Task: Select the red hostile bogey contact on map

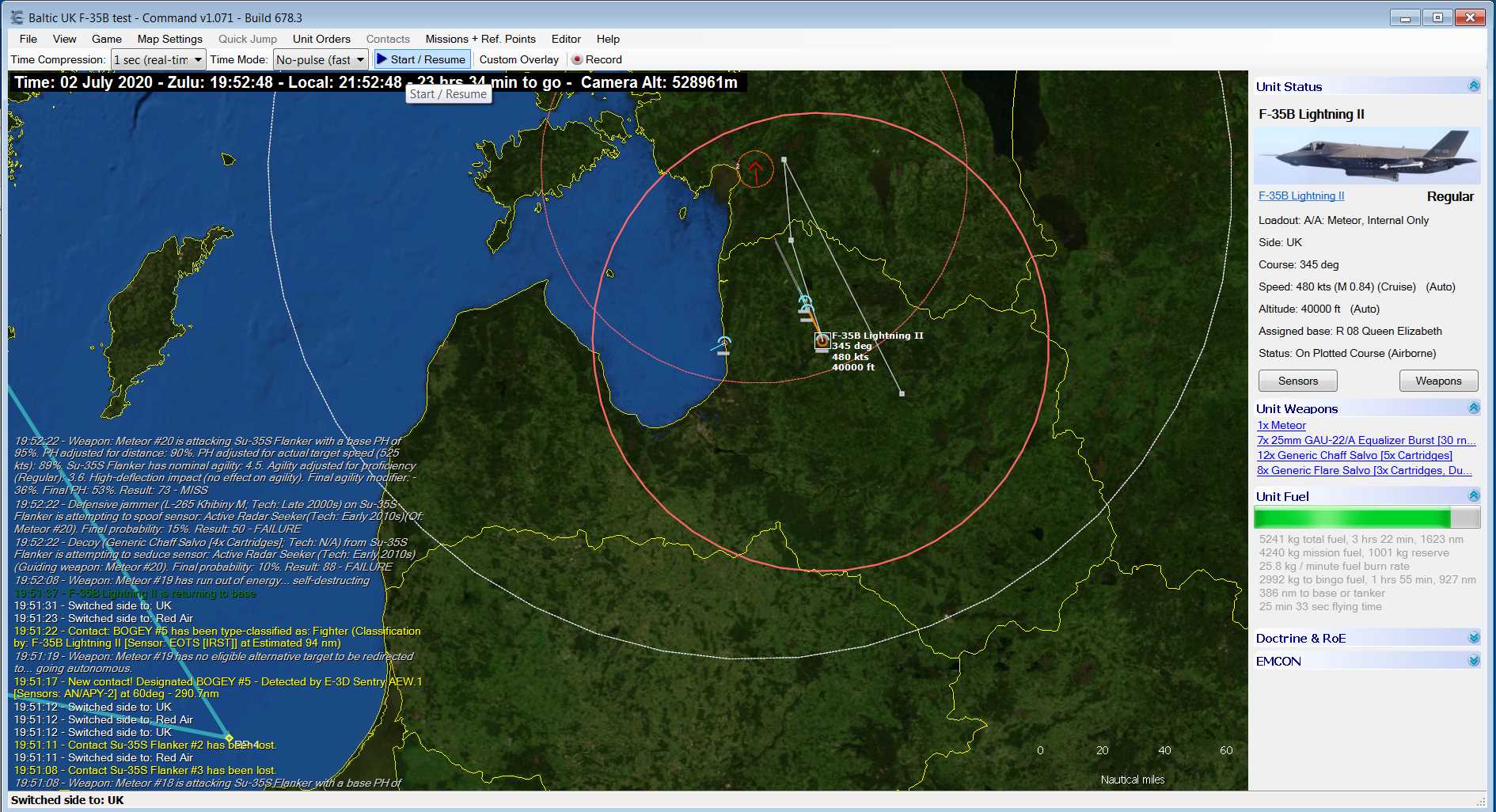Action: [755, 169]
